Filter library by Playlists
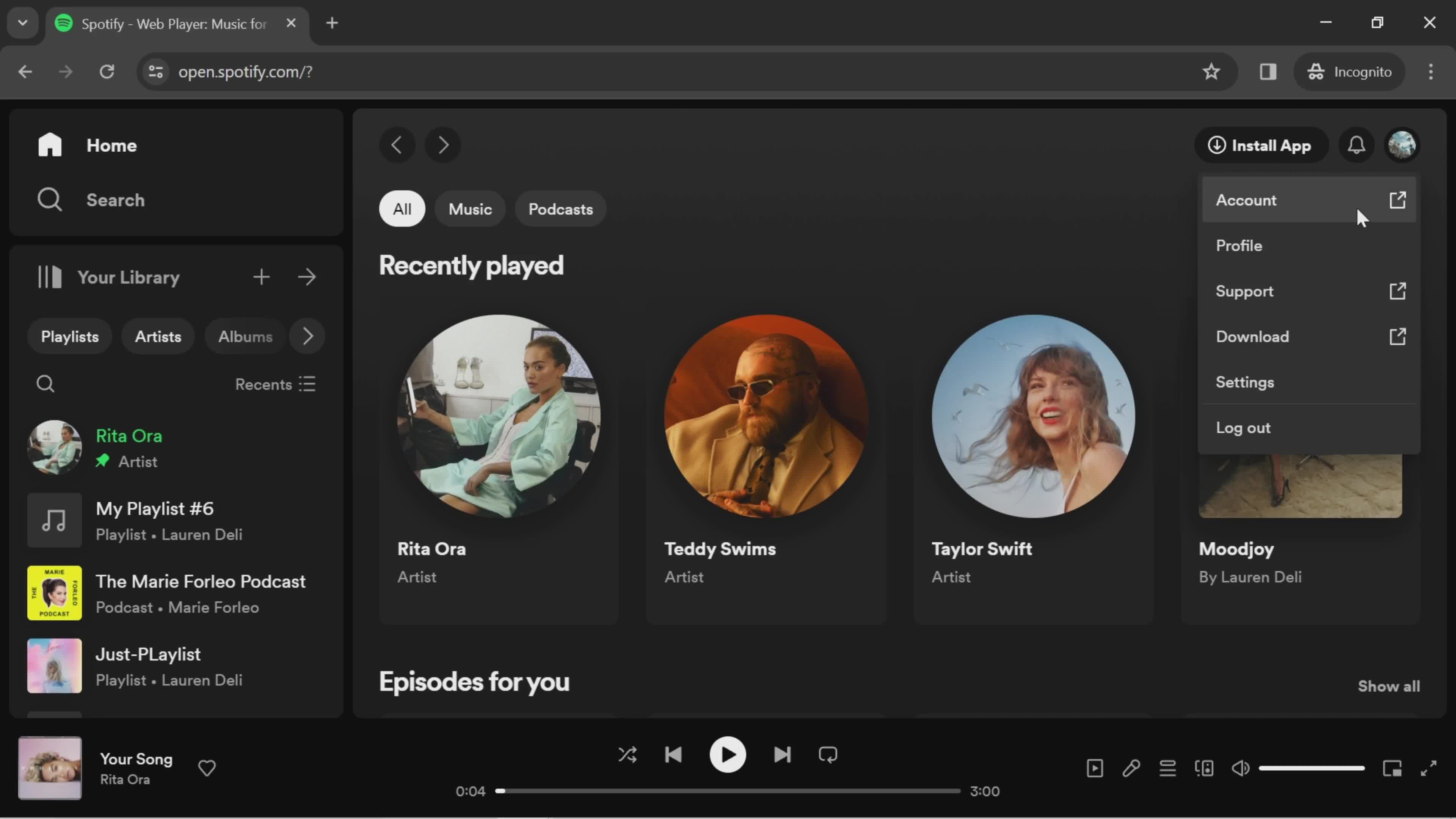The height and width of the screenshot is (819, 1456). tap(69, 336)
